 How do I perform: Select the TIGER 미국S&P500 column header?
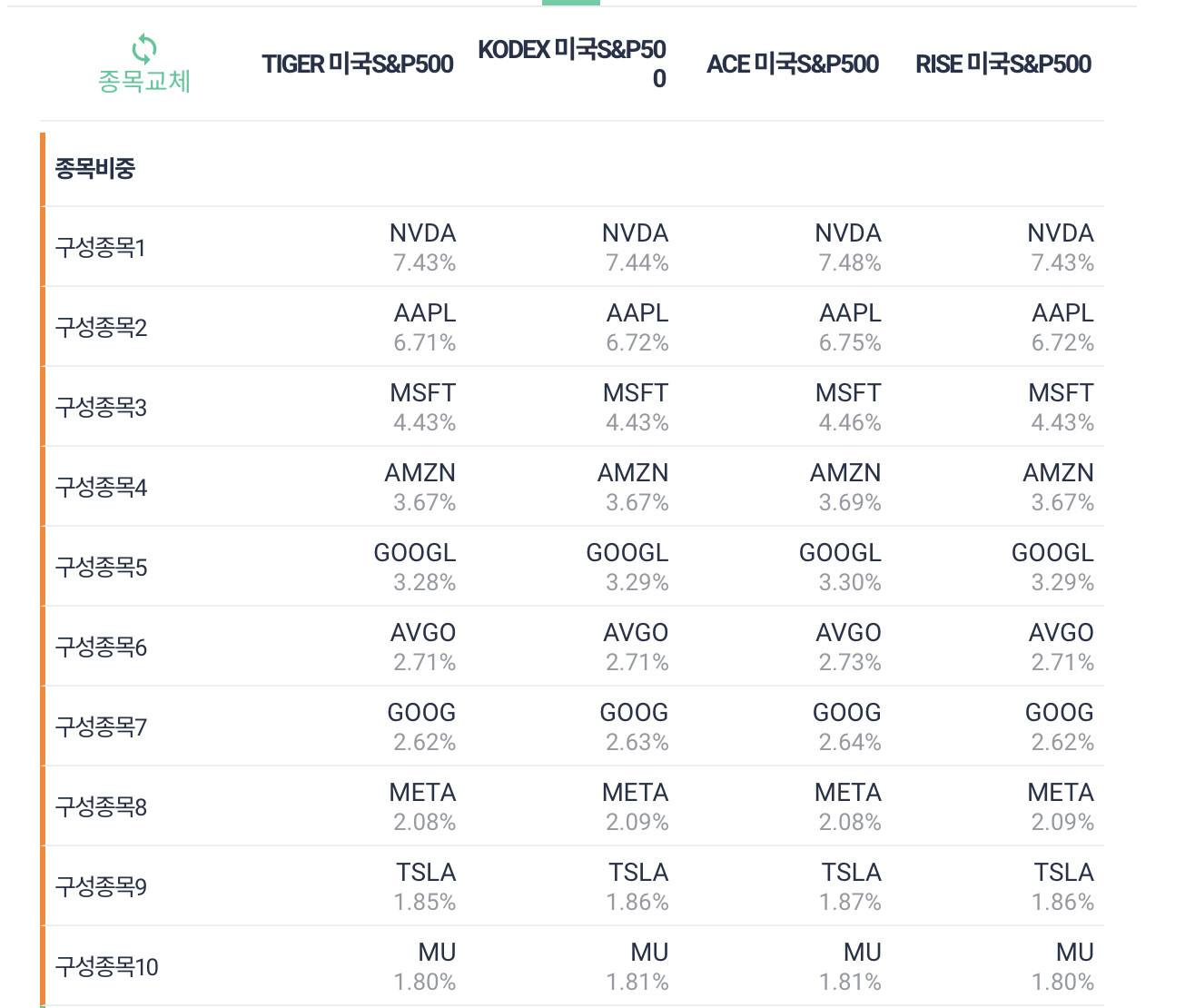coord(358,64)
